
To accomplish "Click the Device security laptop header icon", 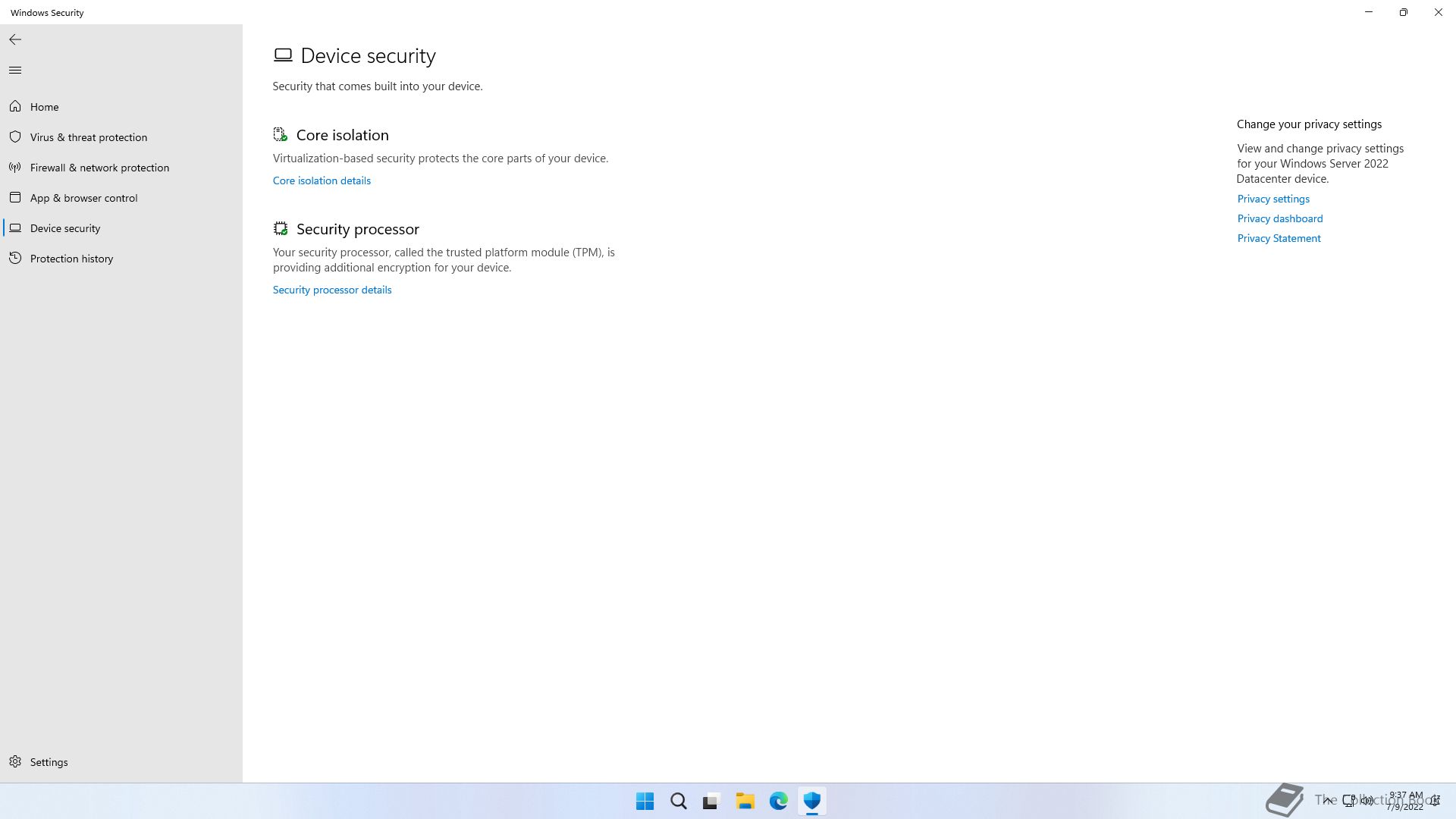I will click(283, 55).
